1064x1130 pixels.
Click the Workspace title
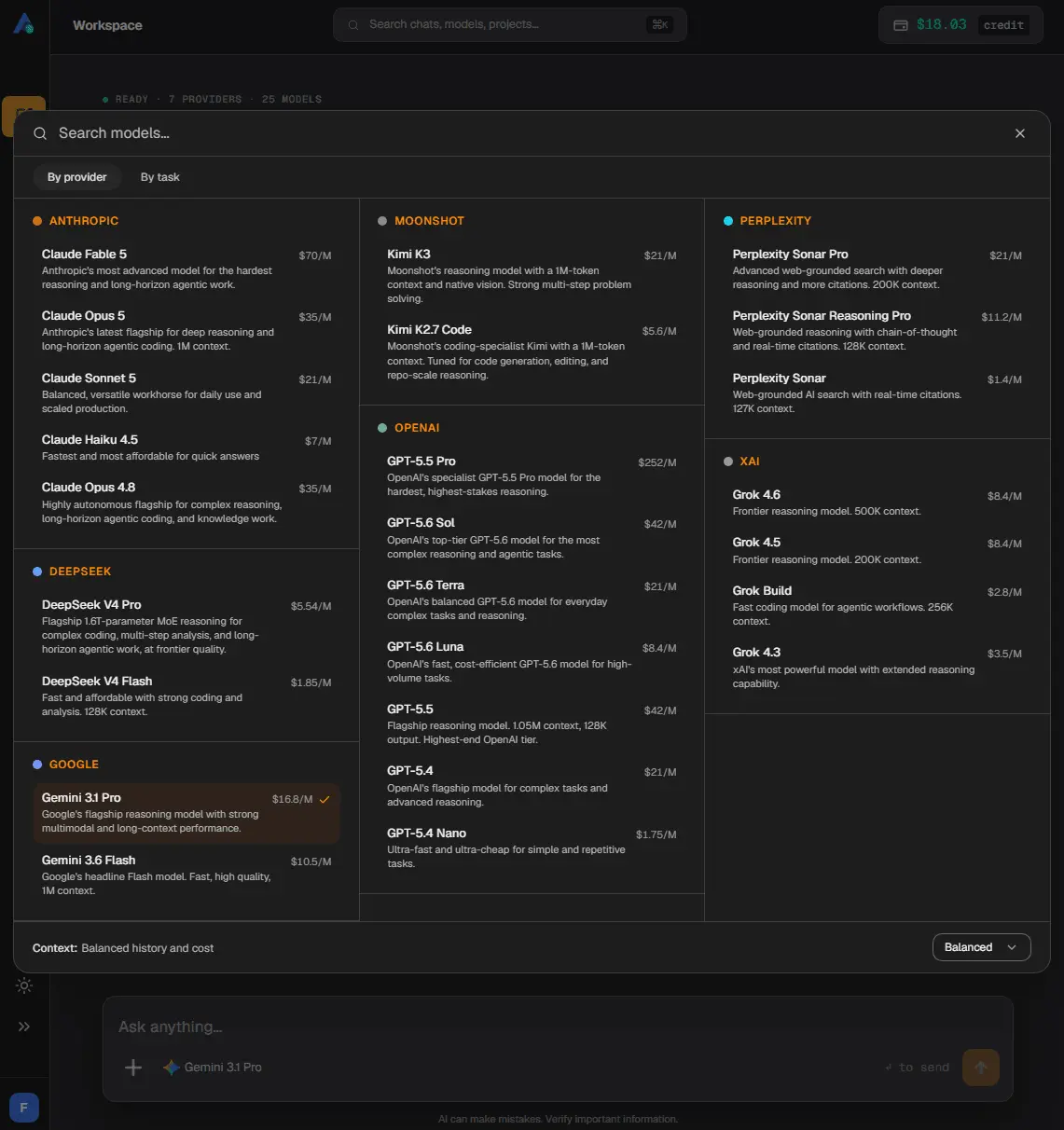click(x=107, y=25)
